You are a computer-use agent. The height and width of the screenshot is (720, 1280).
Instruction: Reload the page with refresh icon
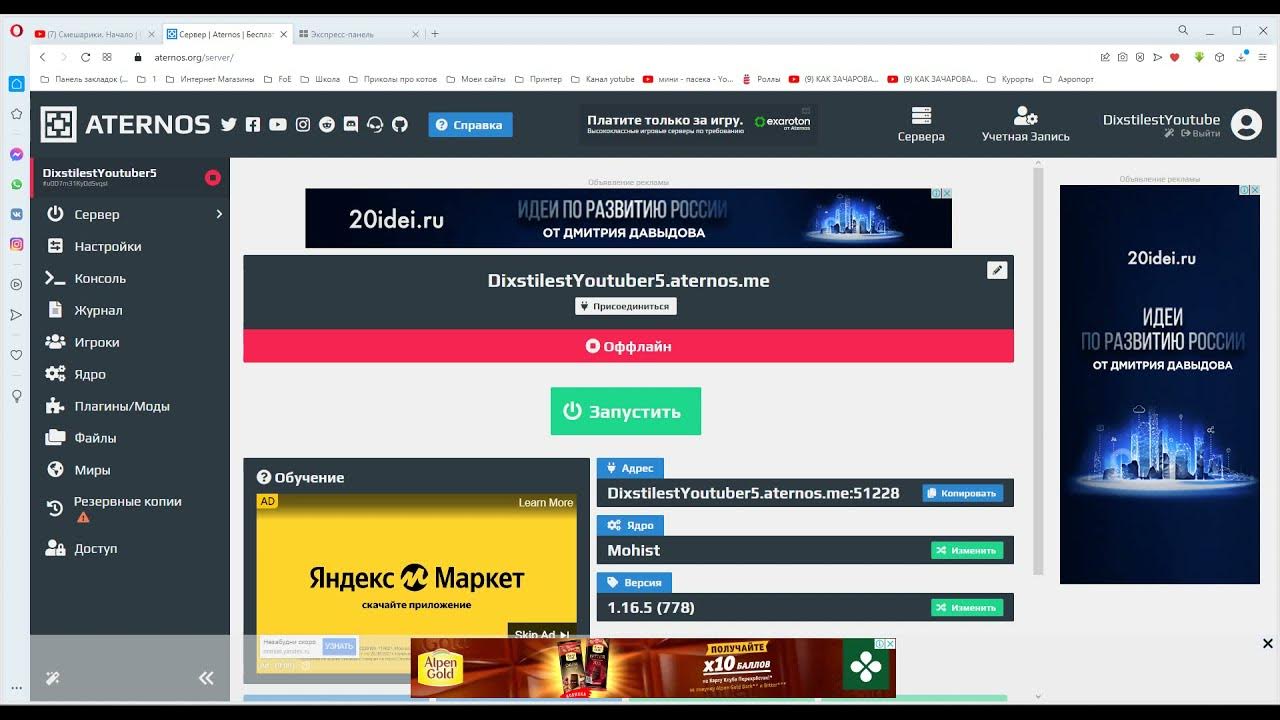point(86,58)
